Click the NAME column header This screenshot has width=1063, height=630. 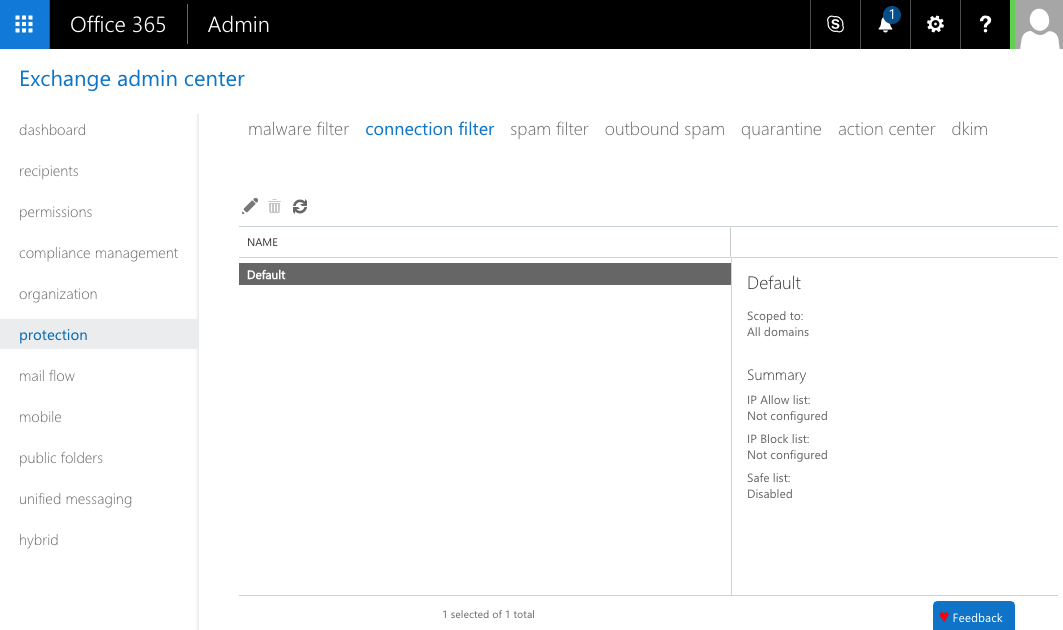point(262,242)
